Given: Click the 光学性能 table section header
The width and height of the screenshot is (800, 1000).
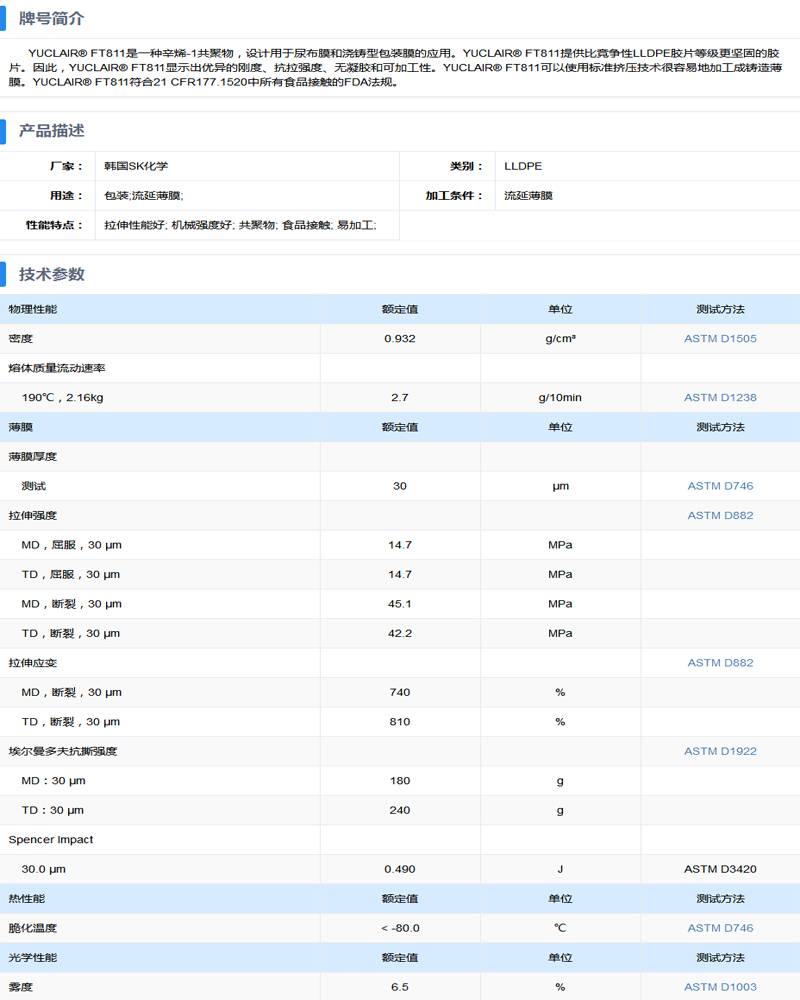Looking at the screenshot, I should click(x=33, y=957).
